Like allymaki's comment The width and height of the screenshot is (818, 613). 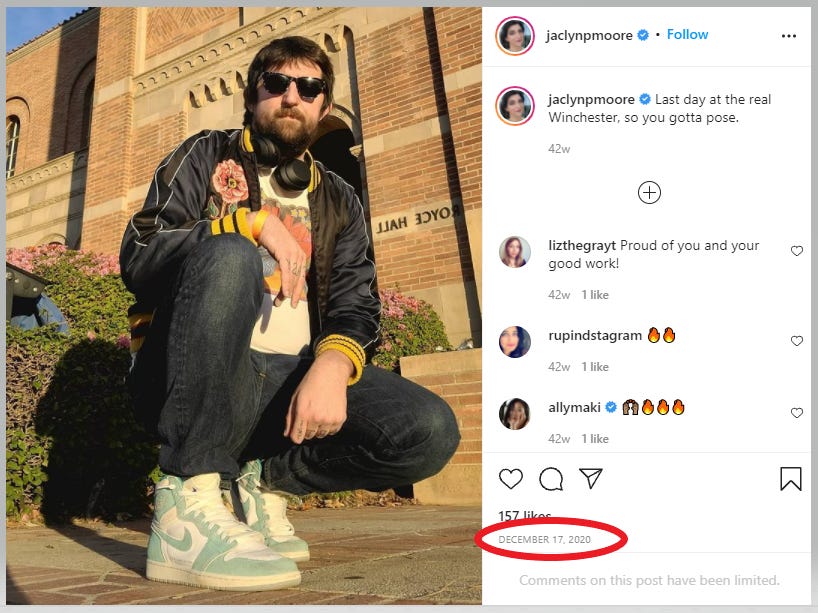797,413
